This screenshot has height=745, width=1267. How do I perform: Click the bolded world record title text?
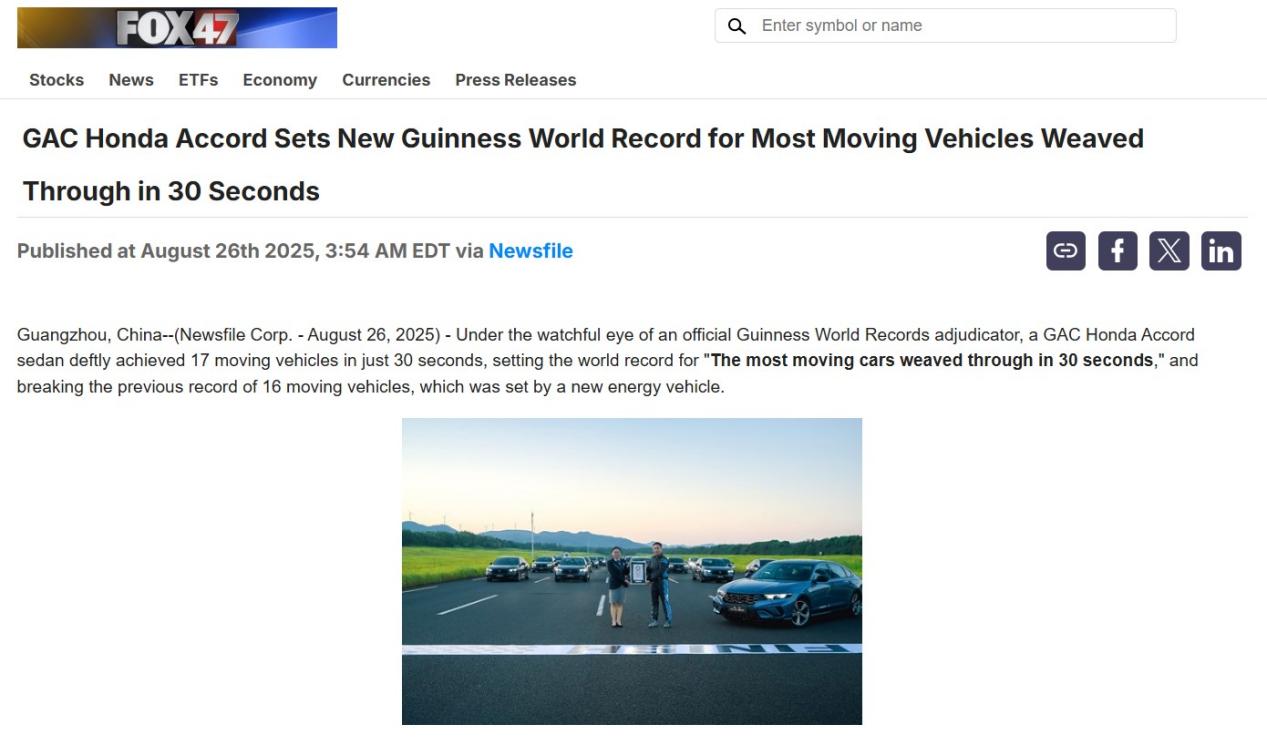931,360
